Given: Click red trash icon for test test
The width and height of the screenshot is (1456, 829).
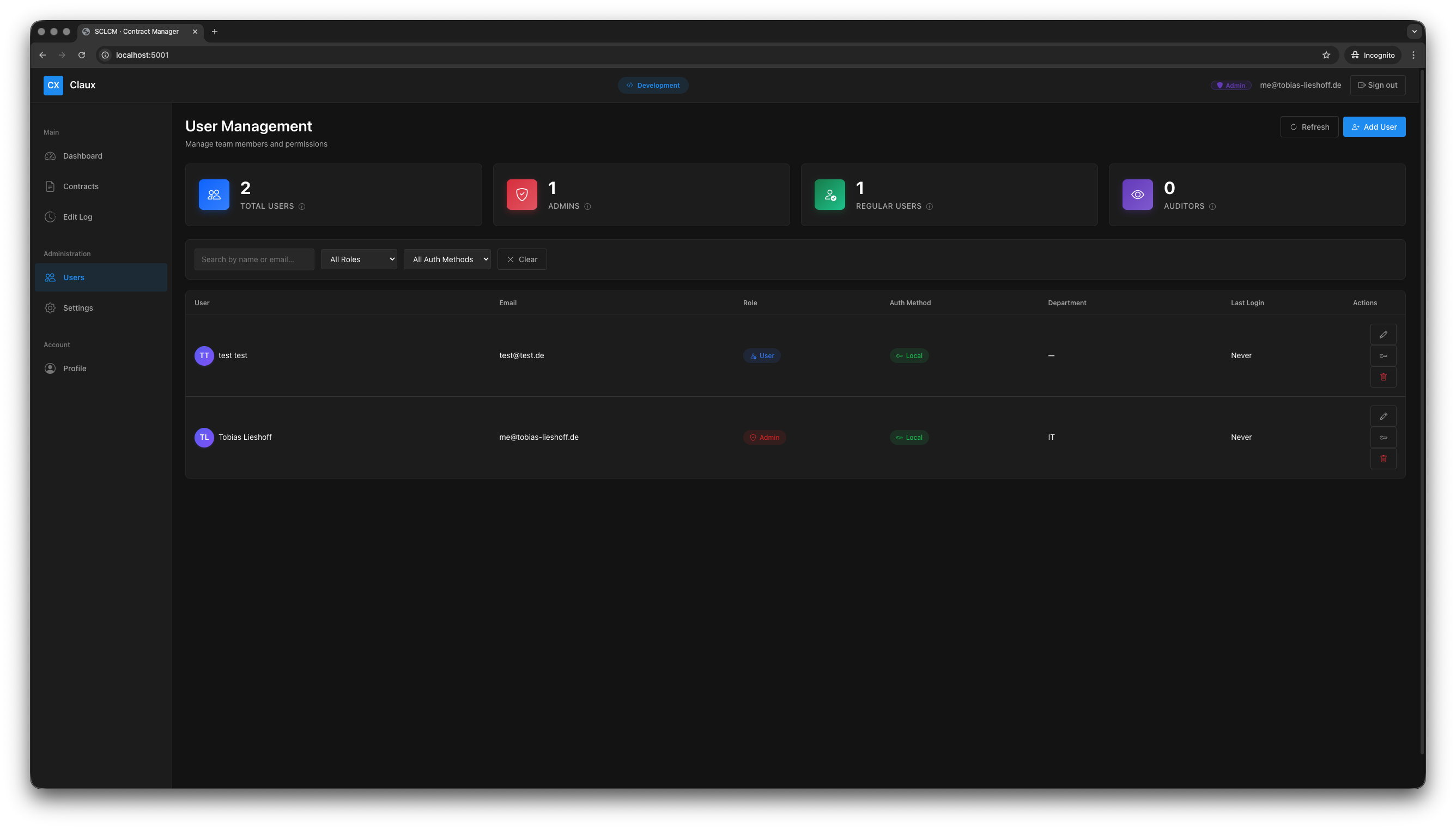Looking at the screenshot, I should click(1383, 377).
